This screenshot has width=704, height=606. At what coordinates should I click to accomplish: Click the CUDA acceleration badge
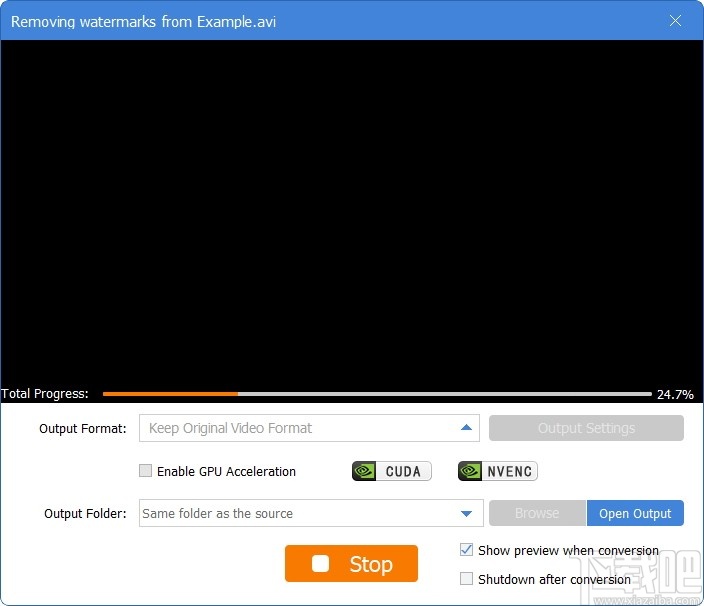coord(392,471)
